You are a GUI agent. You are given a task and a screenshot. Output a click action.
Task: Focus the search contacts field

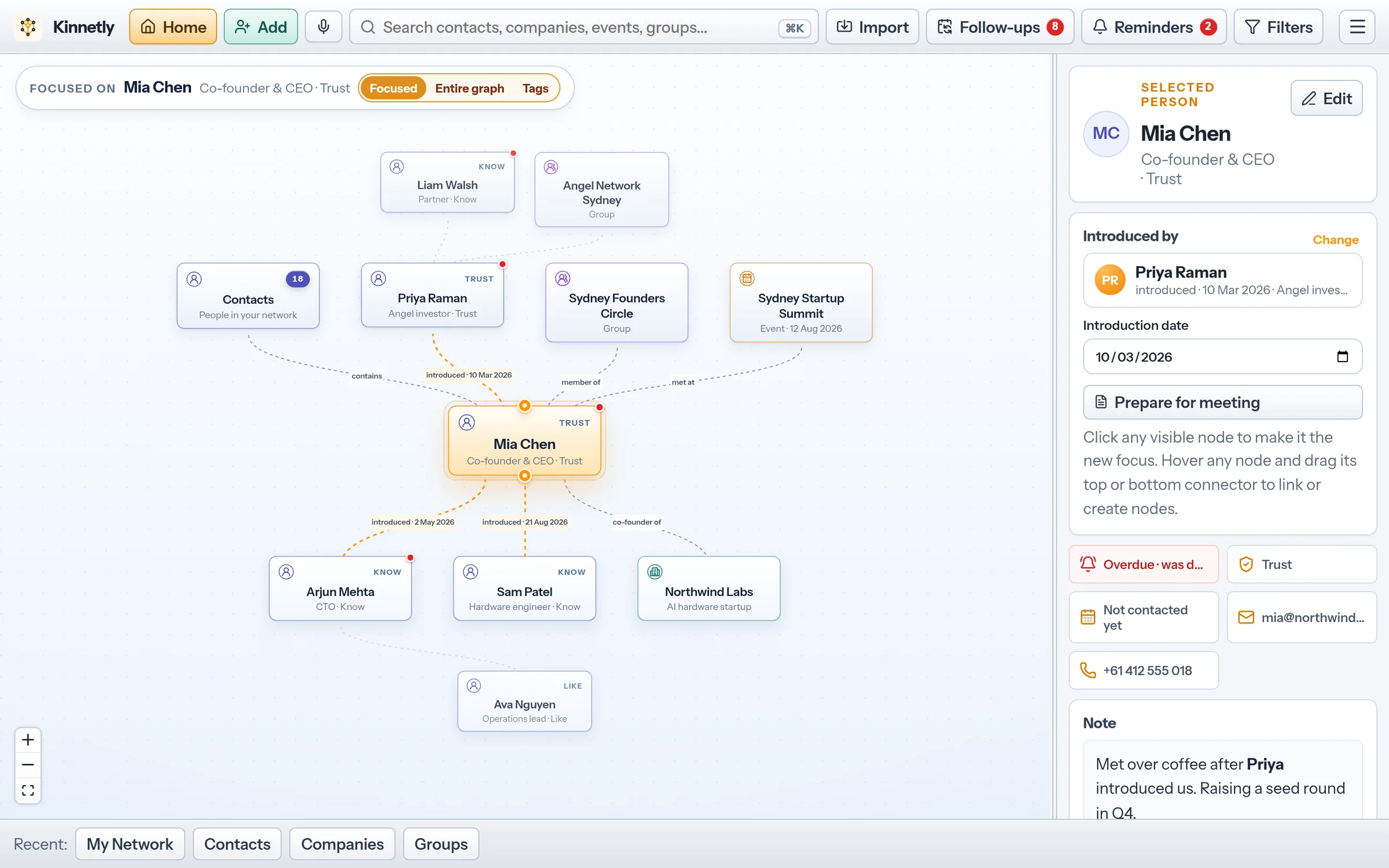[583, 27]
